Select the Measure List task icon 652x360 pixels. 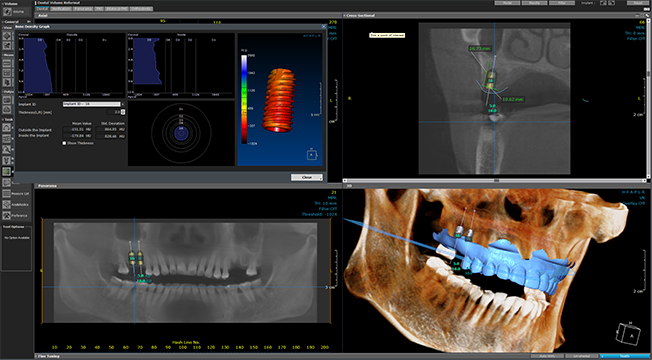point(7,193)
